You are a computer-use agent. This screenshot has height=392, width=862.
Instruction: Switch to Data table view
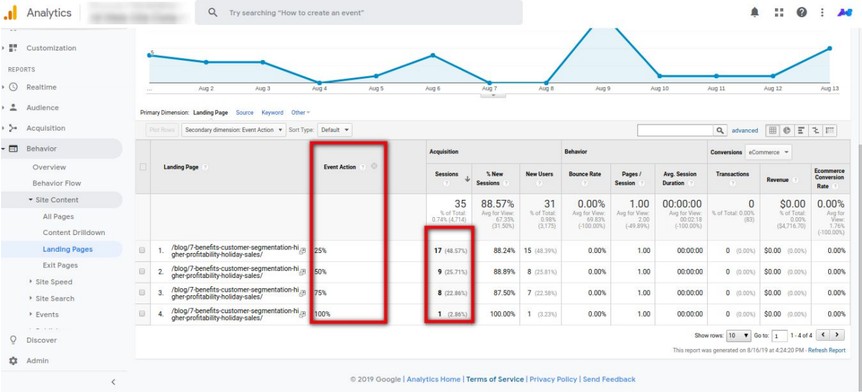click(773, 130)
